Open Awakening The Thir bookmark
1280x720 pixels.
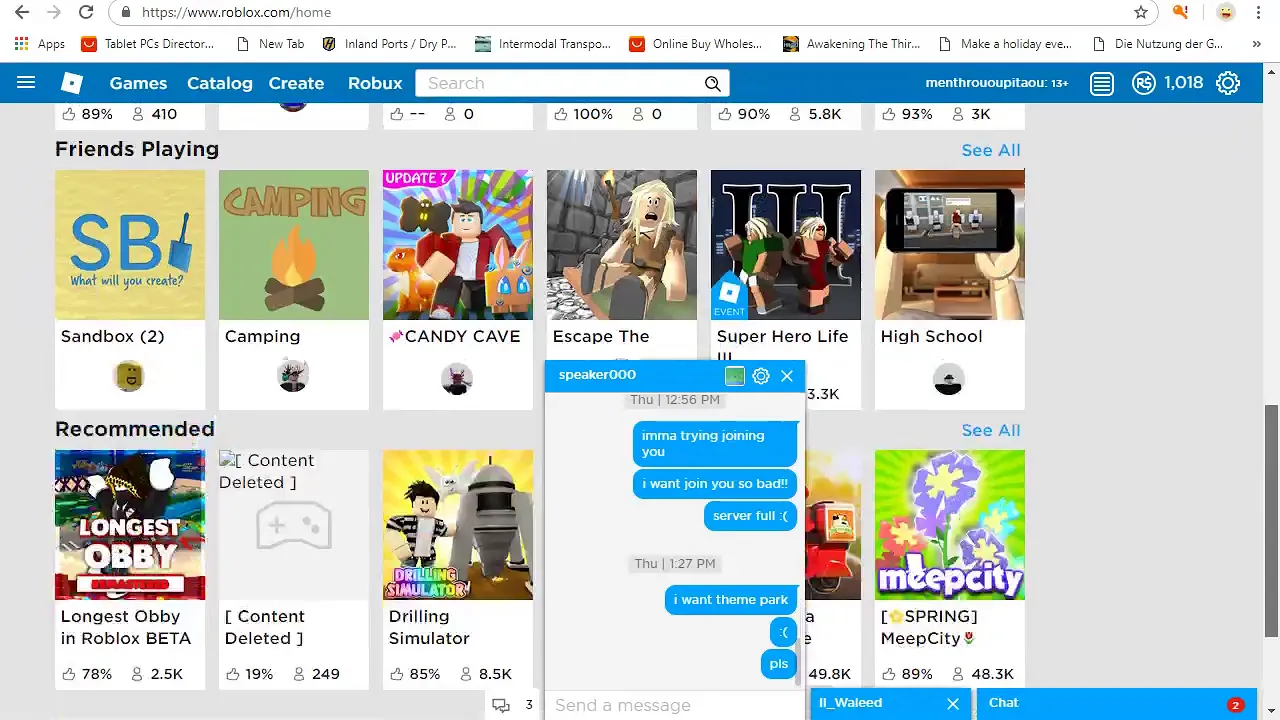tap(851, 44)
